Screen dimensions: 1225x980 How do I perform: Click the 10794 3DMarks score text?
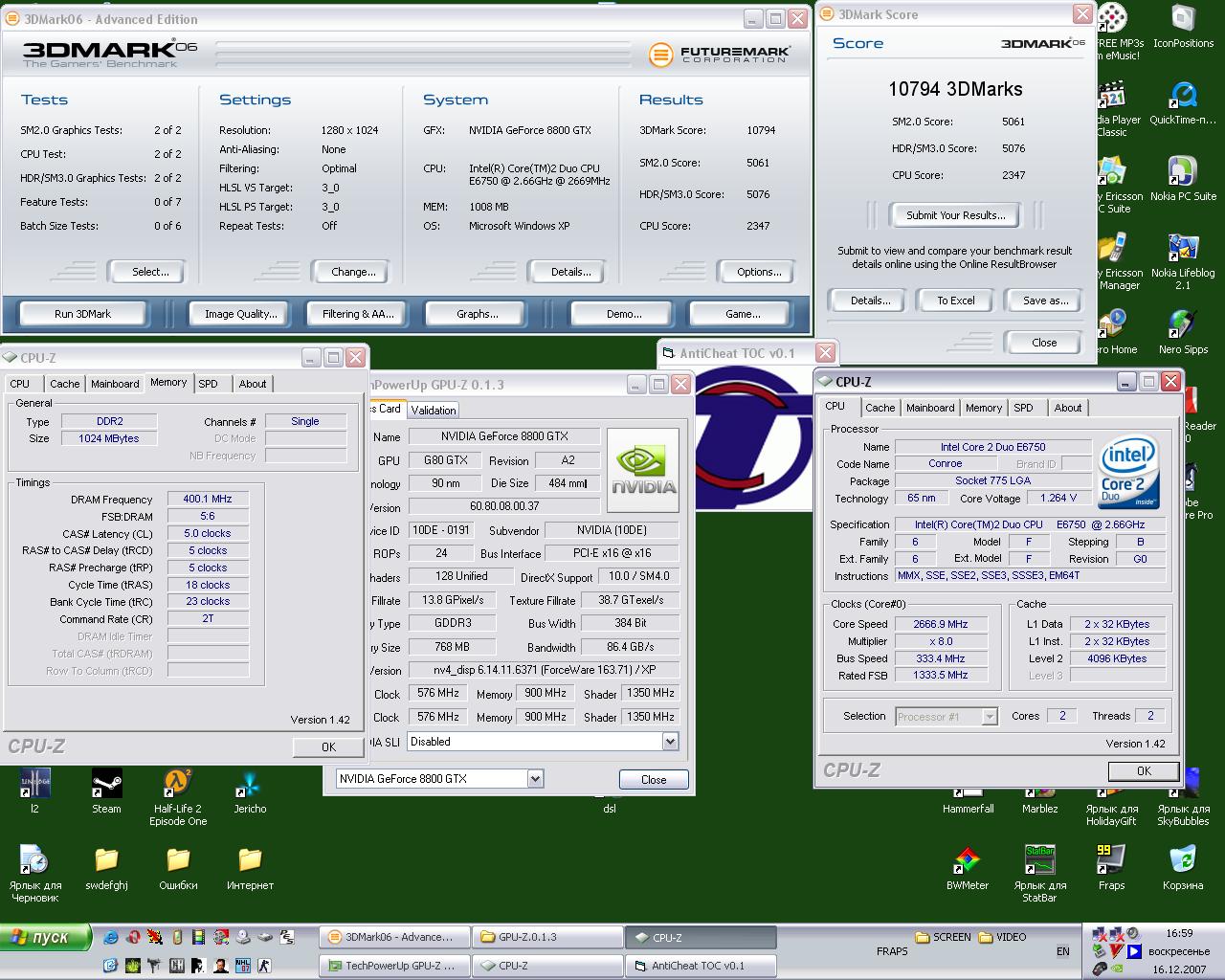(x=955, y=89)
